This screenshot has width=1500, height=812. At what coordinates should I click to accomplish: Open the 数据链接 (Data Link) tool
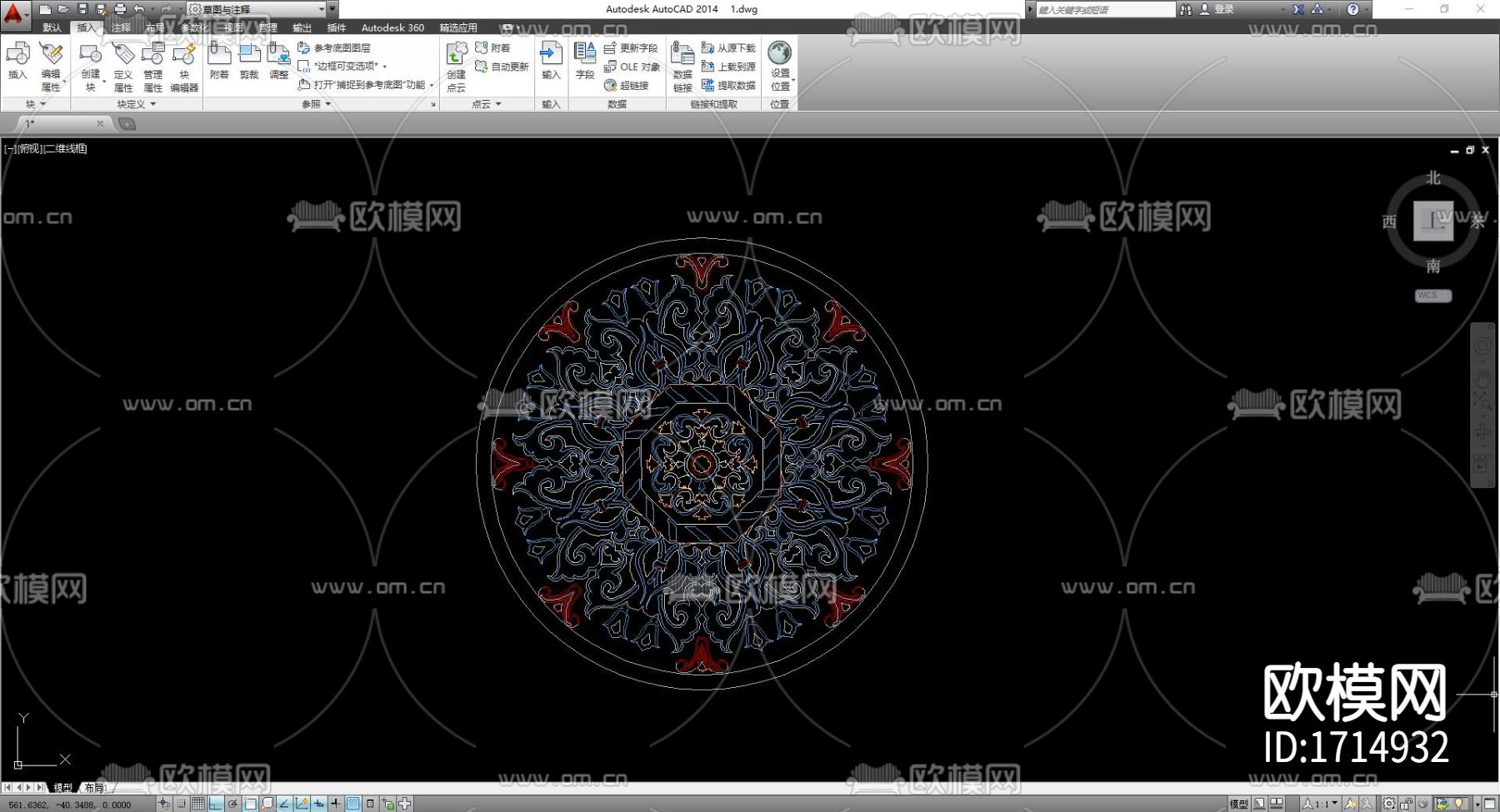[682, 66]
